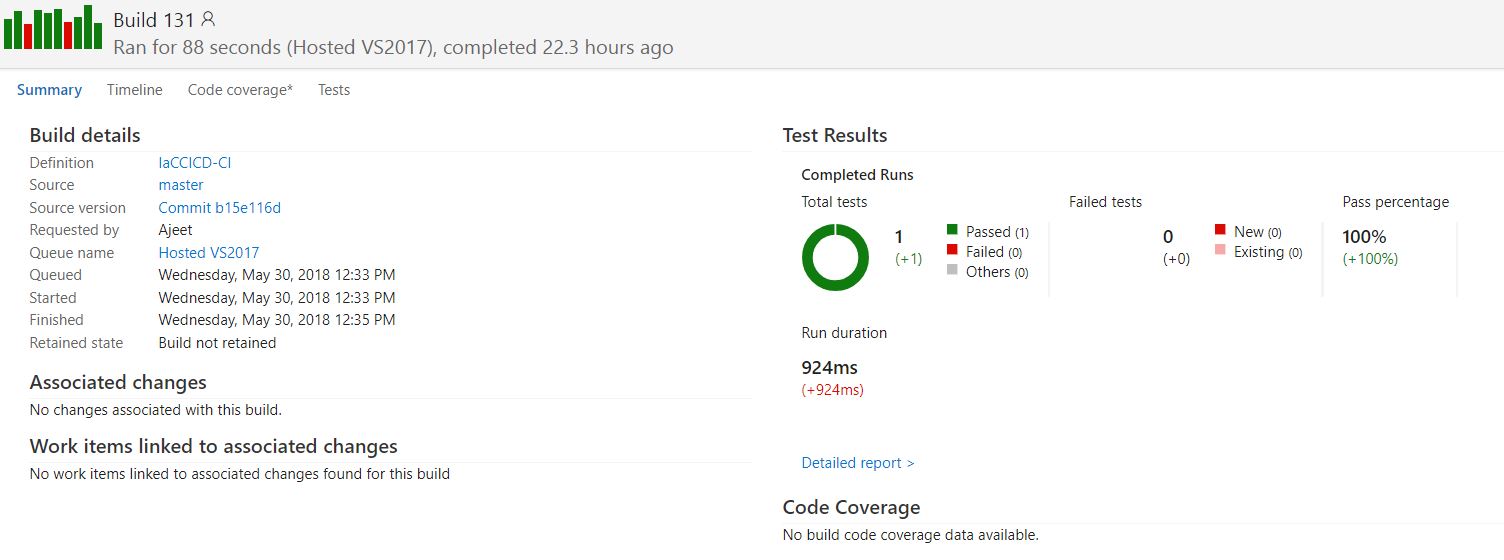Click the person icon beside Build 131
Image resolution: width=1504 pixels, height=560 pixels.
[208, 19]
